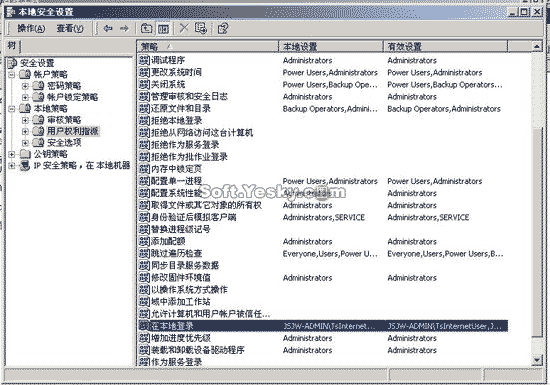Click the 拒绝从网络访问这台计算机 policy icon
This screenshot has width=550, height=385.
[145, 133]
